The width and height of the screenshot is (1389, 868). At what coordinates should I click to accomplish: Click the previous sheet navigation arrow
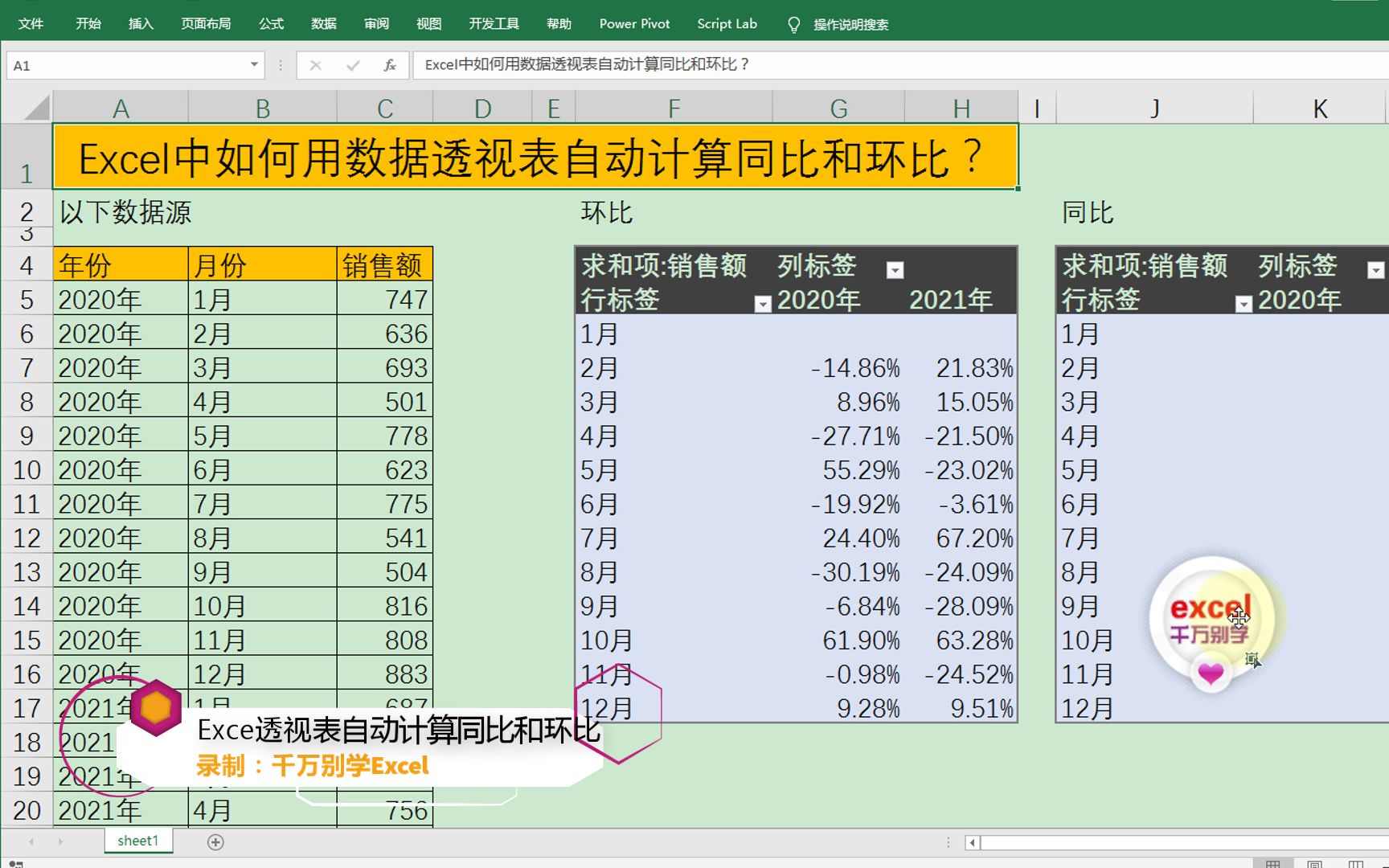31,841
